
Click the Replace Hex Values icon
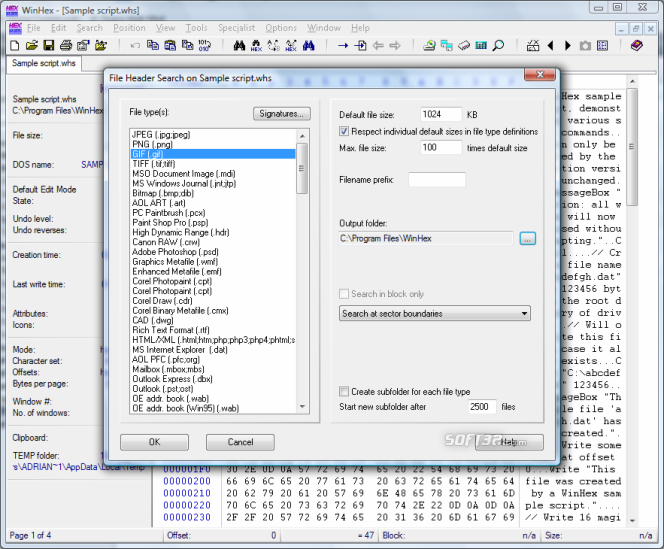click(291, 45)
